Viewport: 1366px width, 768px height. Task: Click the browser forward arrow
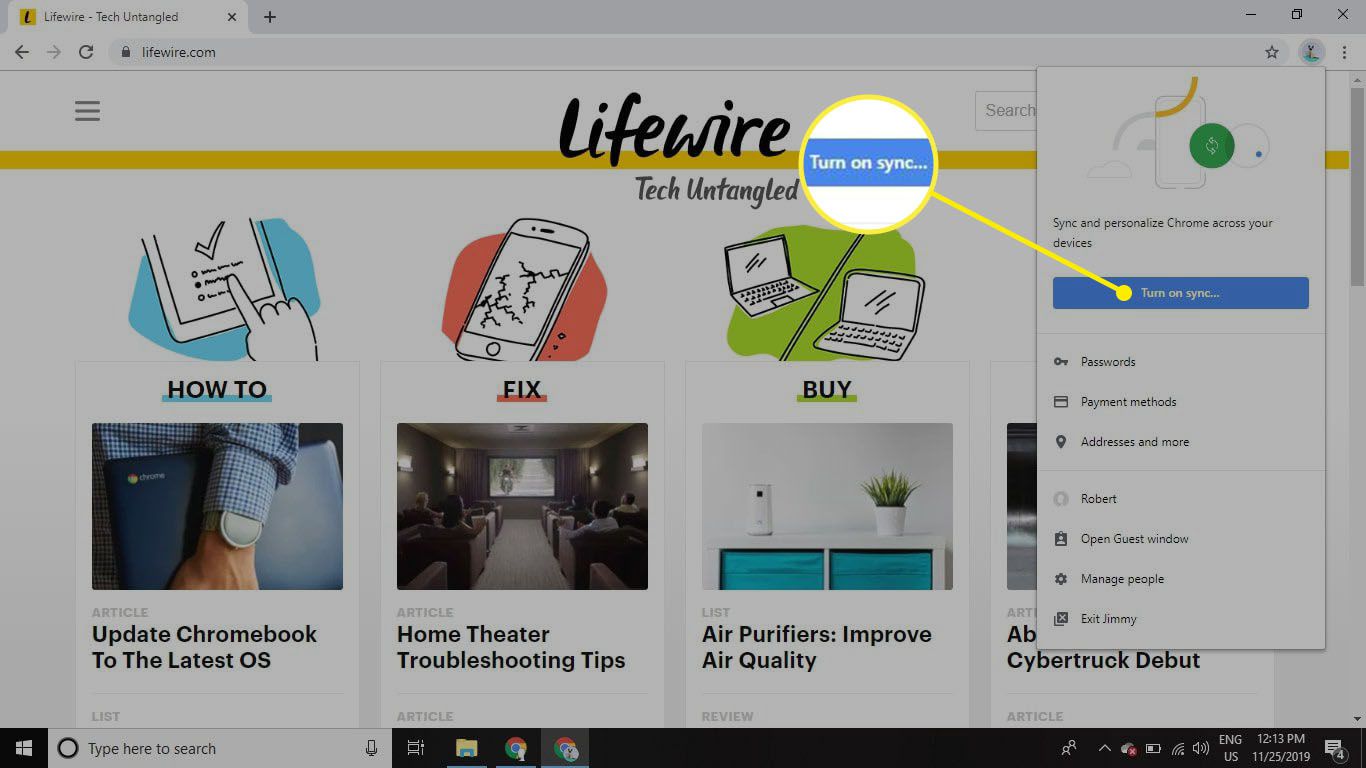pyautogui.click(x=53, y=52)
